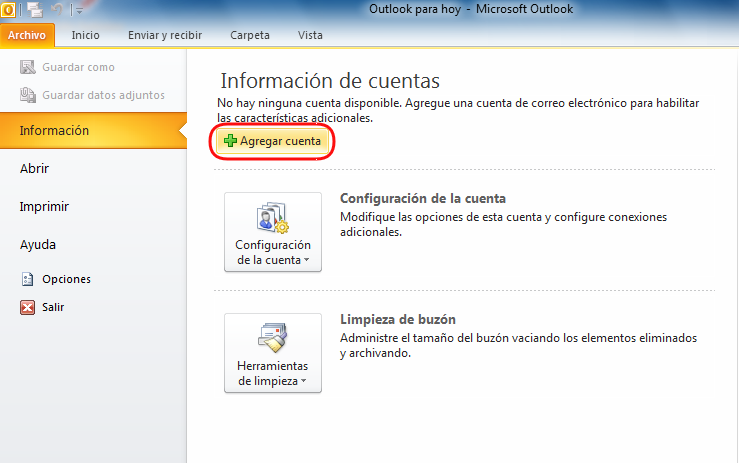The image size is (739, 463).
Task: Open the Carpeta tab
Action: point(250,35)
